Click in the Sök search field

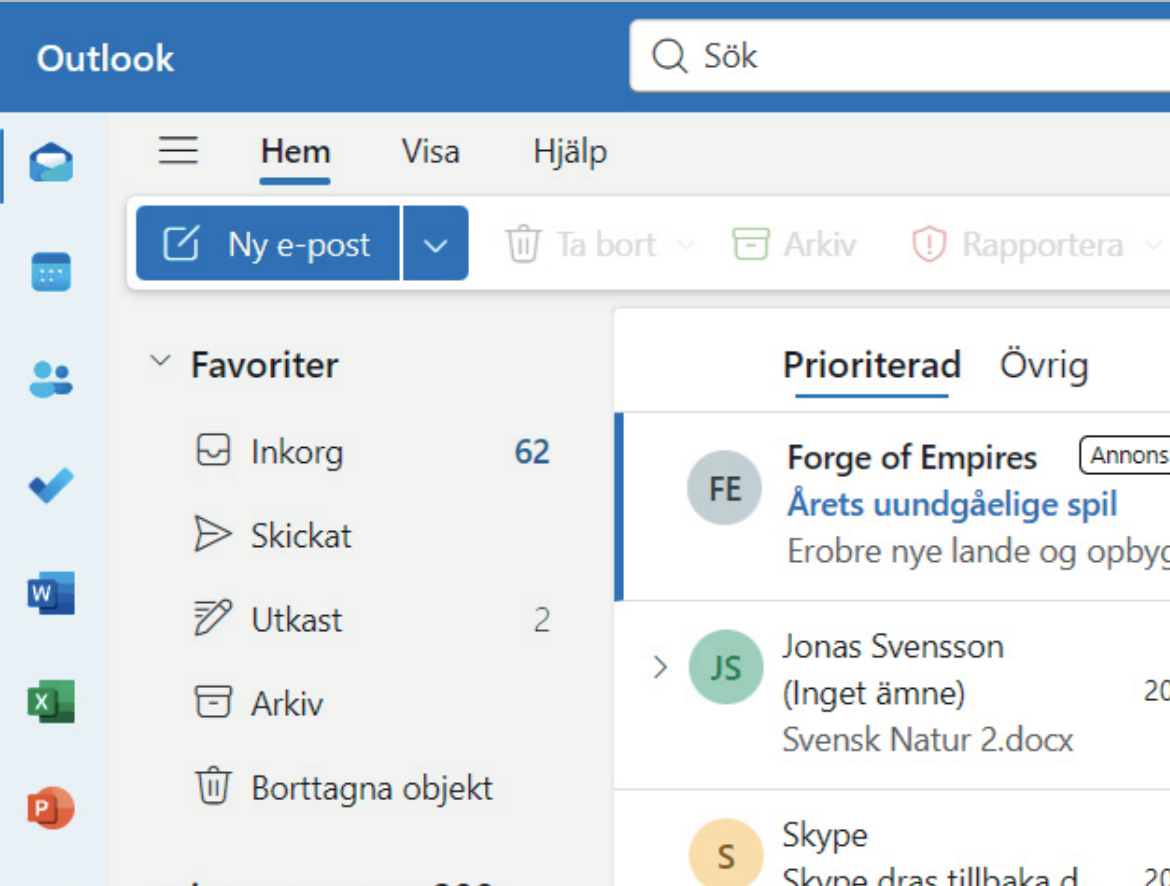pyautogui.click(x=900, y=56)
